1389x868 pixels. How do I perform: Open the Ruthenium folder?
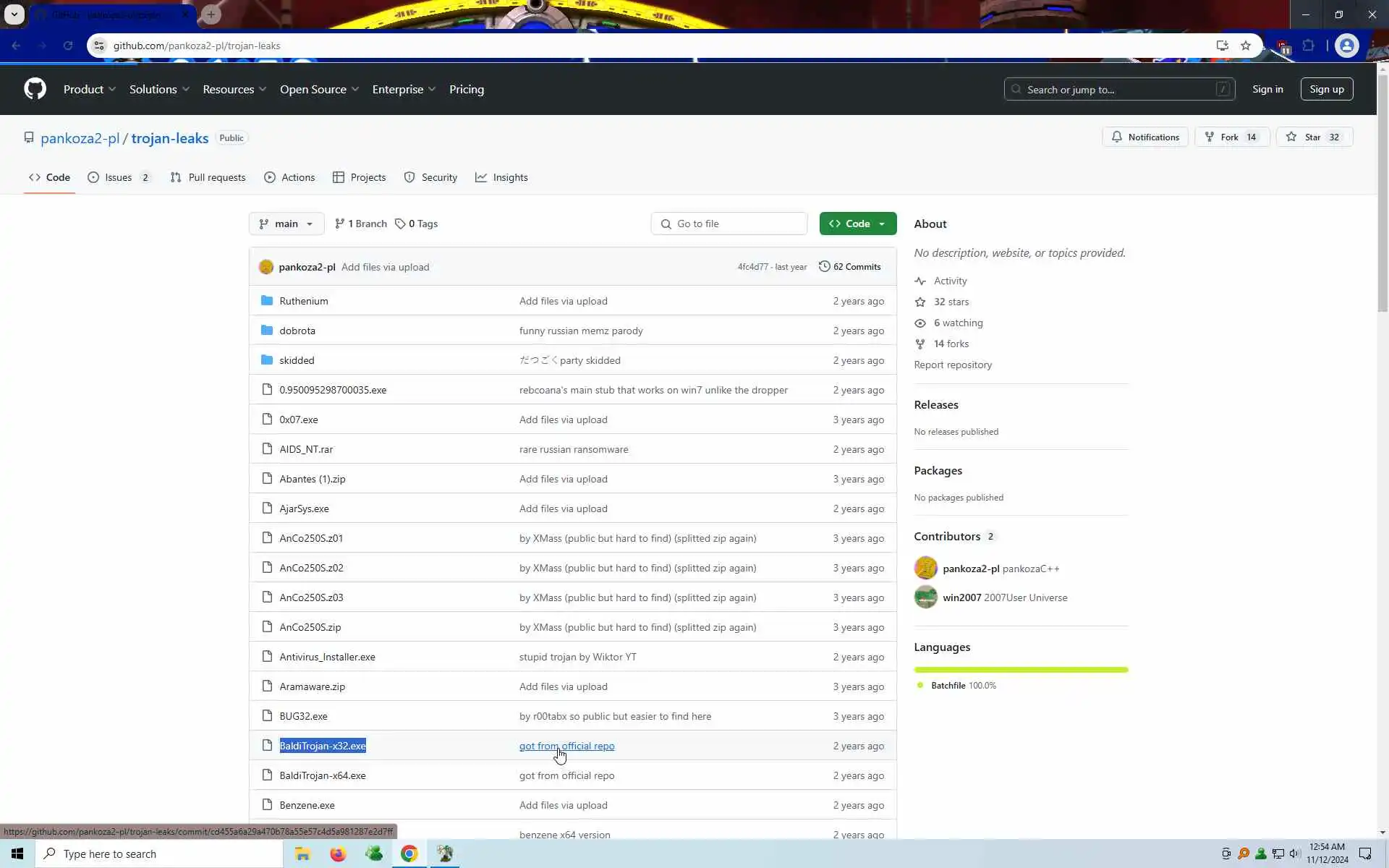[303, 301]
